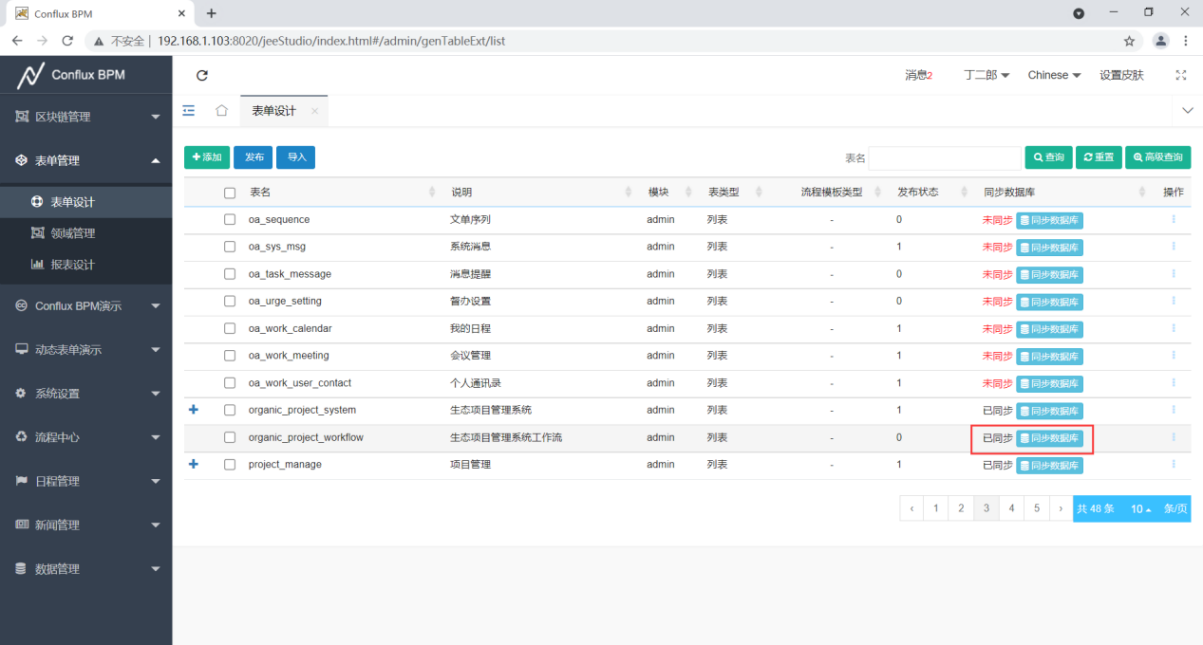
Task: Check the organic_project_workflow row checkbox
Action: tap(230, 437)
